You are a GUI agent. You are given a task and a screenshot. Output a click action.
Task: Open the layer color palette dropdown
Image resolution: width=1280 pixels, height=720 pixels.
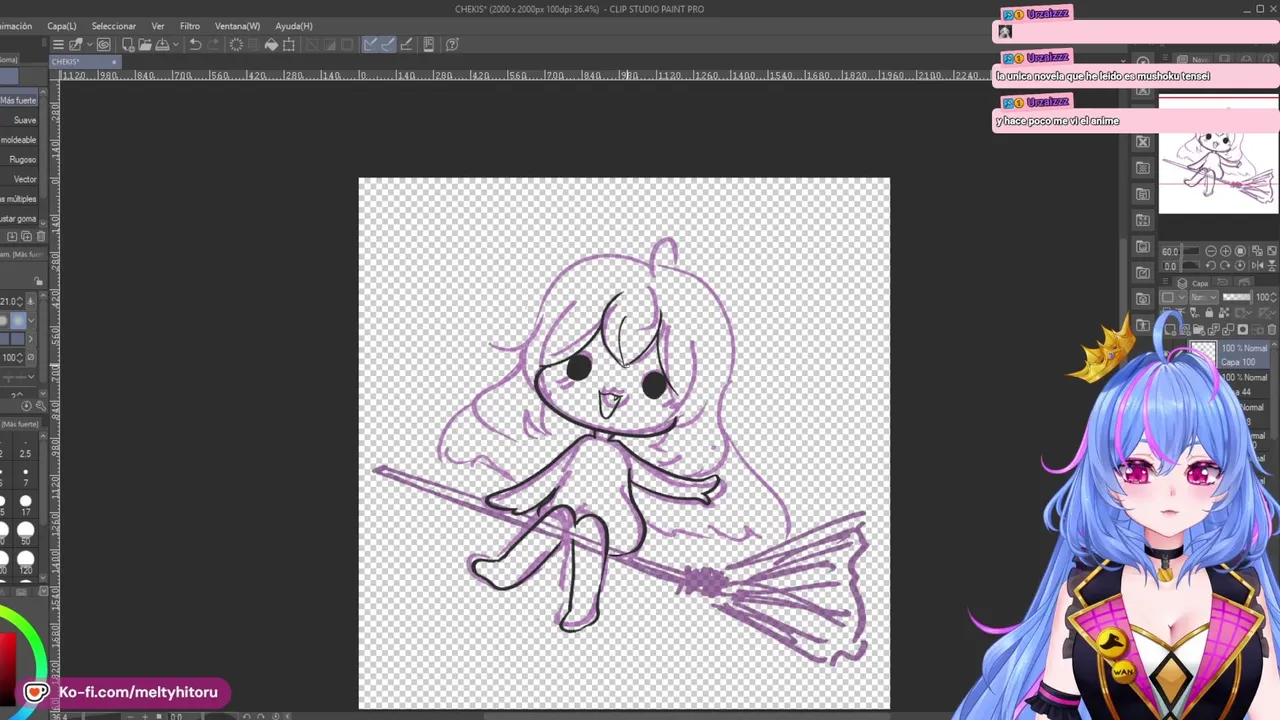tap(1173, 297)
